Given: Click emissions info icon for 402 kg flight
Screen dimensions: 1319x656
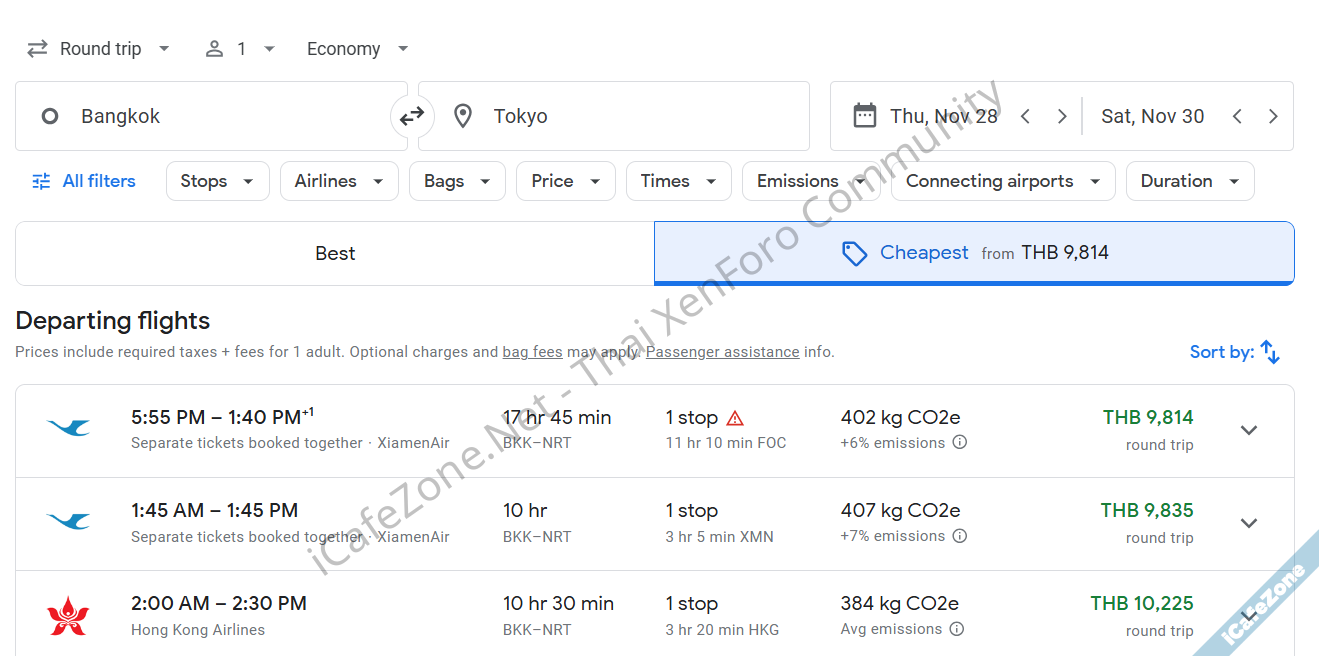Looking at the screenshot, I should pyautogui.click(x=959, y=443).
